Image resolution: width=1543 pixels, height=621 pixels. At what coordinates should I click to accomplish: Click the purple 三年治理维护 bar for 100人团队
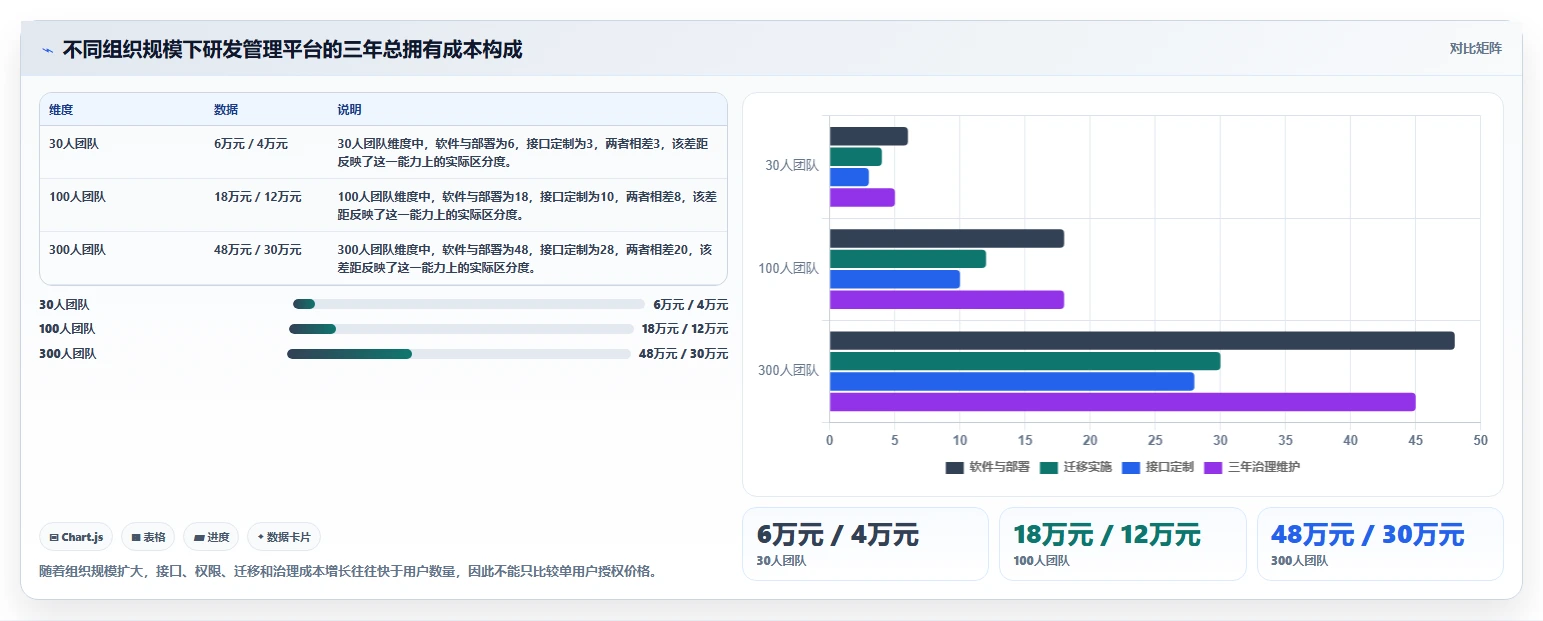[x=947, y=300]
